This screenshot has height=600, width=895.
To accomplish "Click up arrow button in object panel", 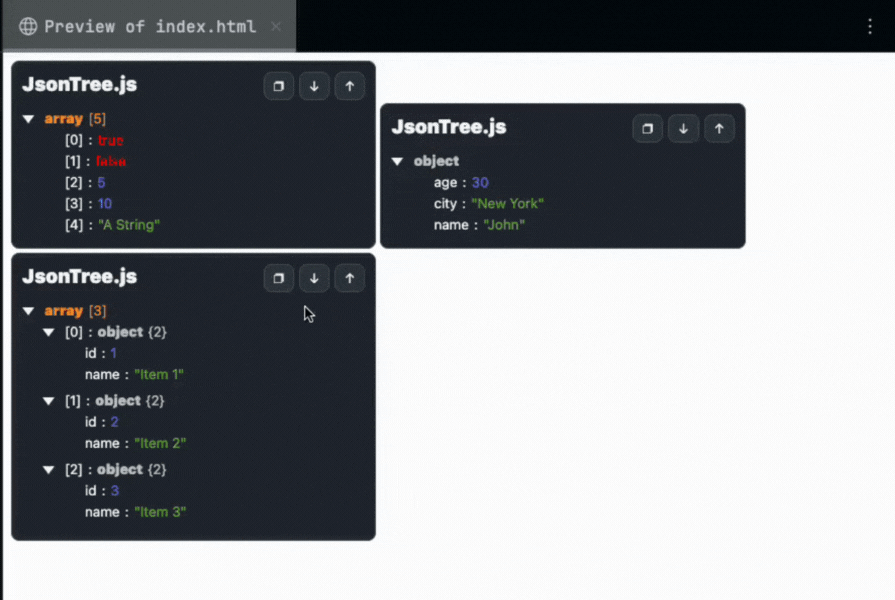I will coord(719,128).
